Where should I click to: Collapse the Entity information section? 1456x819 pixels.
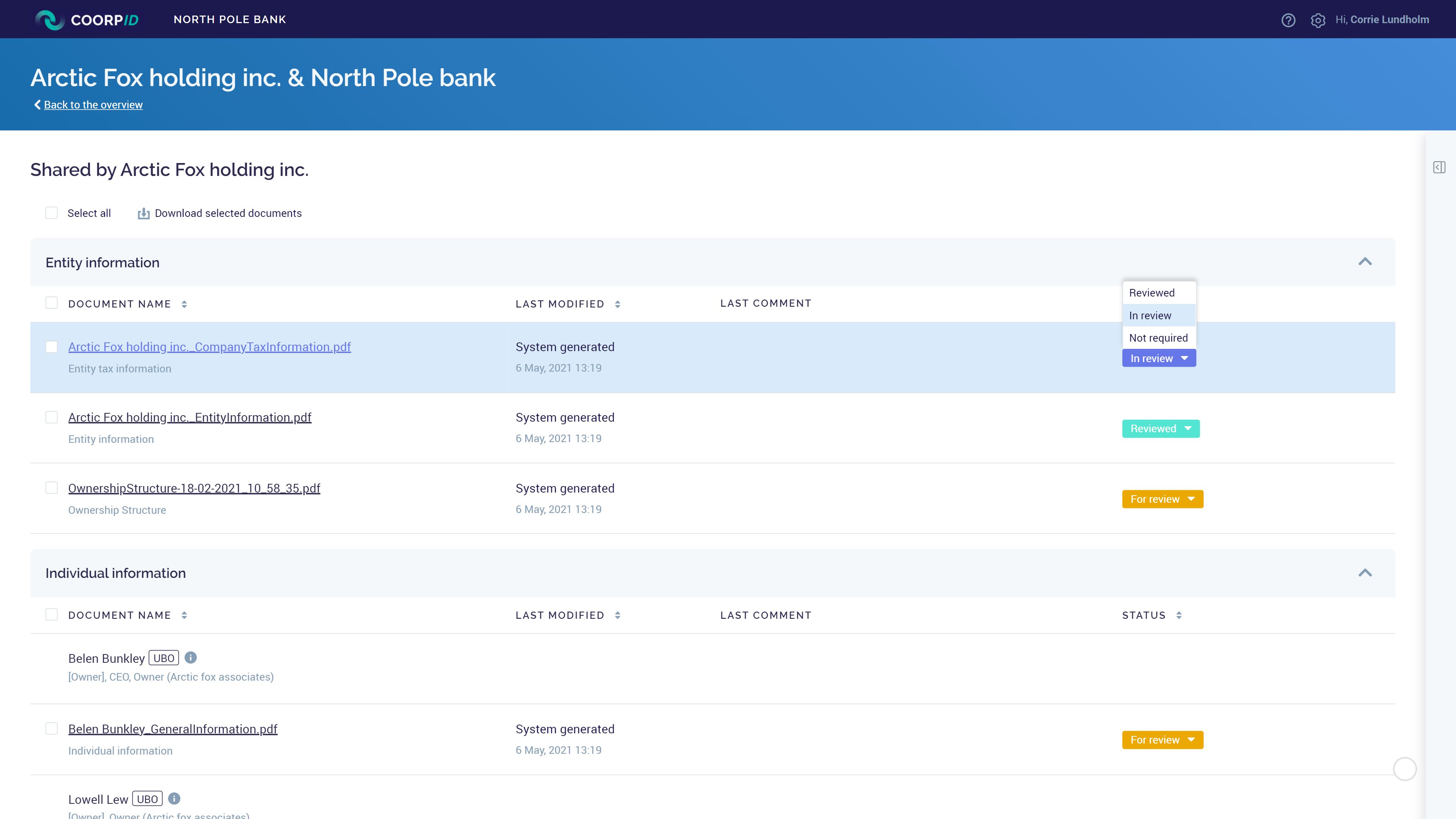1365,262
